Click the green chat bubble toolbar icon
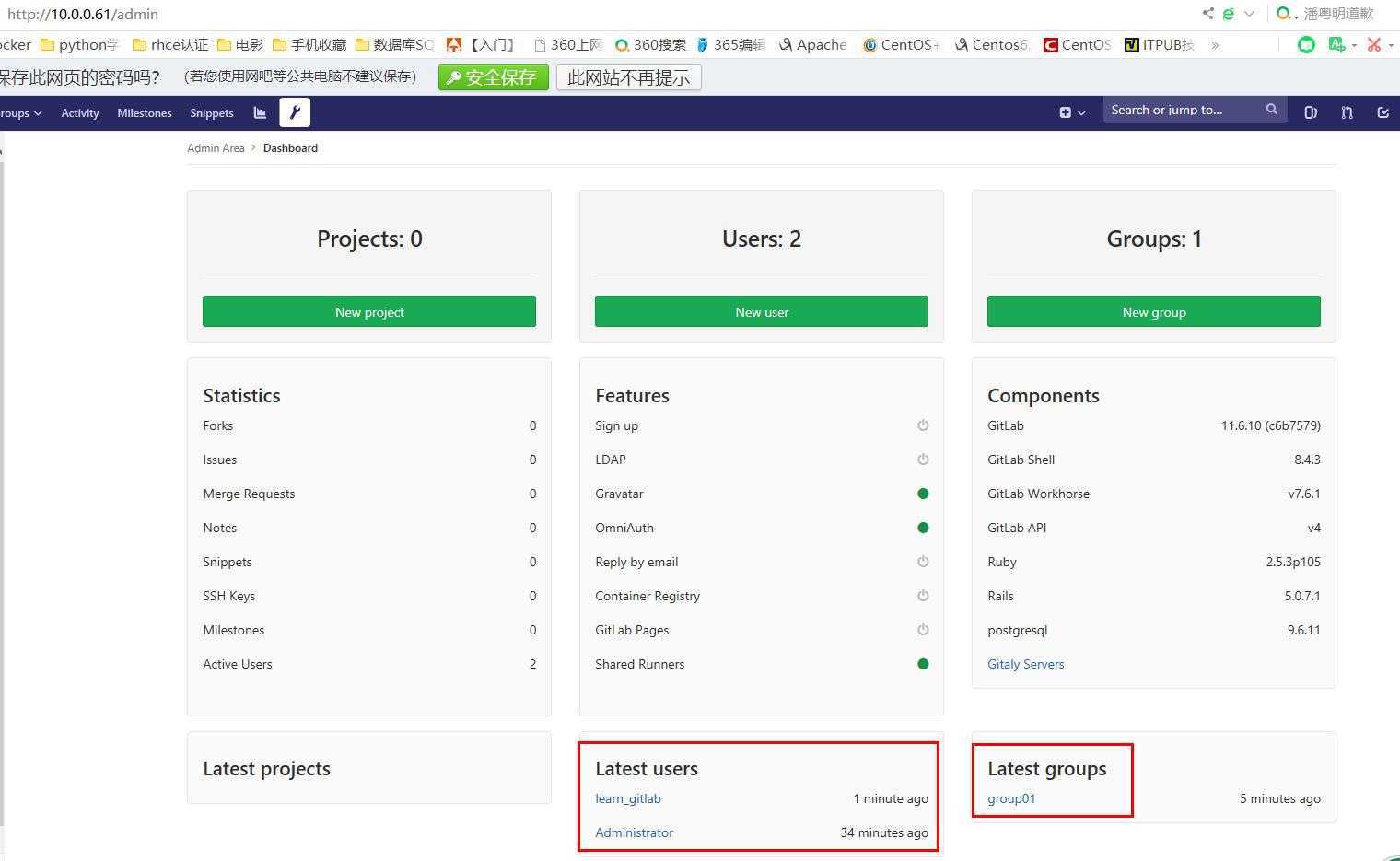The height and width of the screenshot is (861, 1400). point(1306,44)
